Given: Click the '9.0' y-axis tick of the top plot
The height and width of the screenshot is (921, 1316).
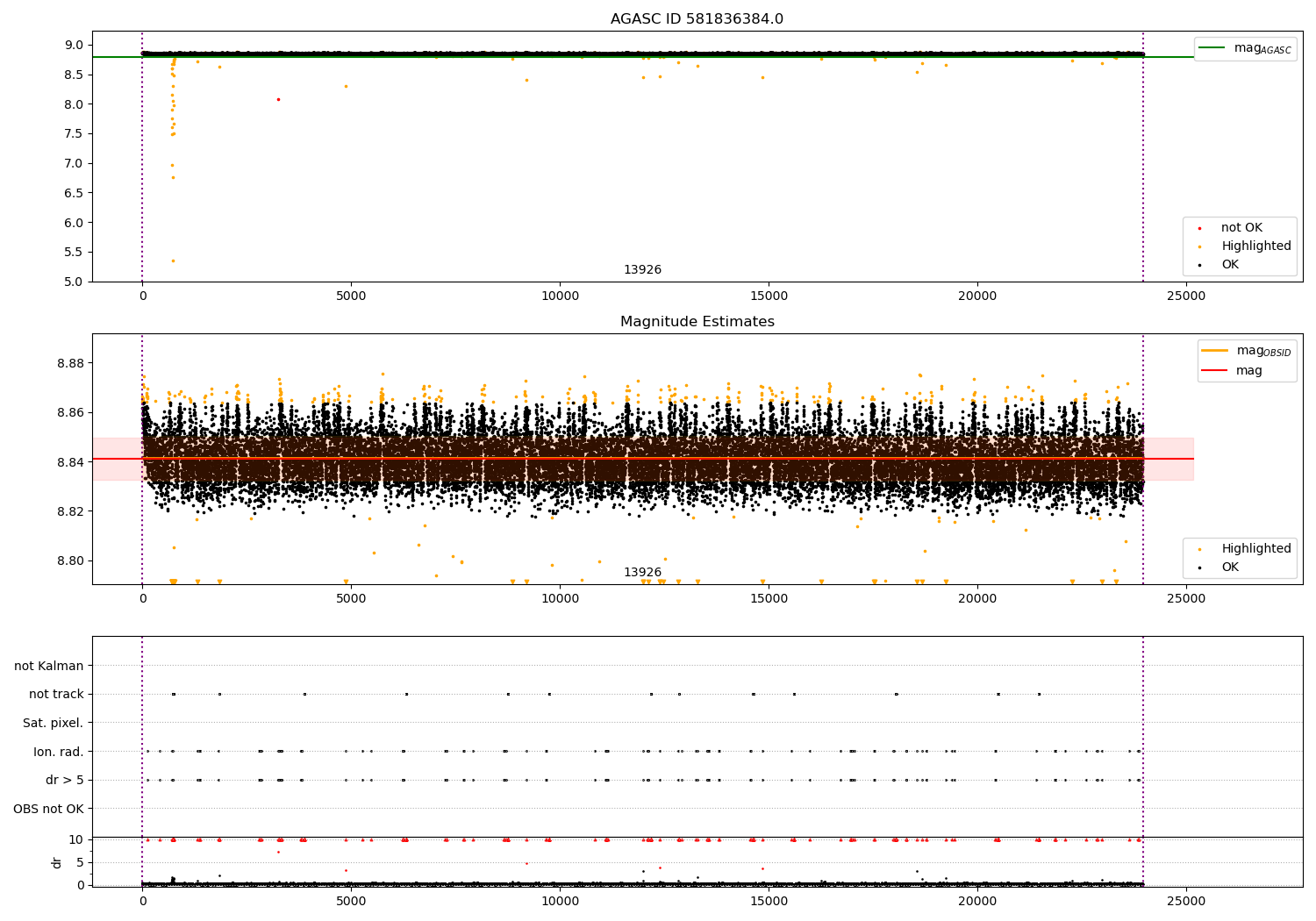Looking at the screenshot, I should click(x=75, y=46).
